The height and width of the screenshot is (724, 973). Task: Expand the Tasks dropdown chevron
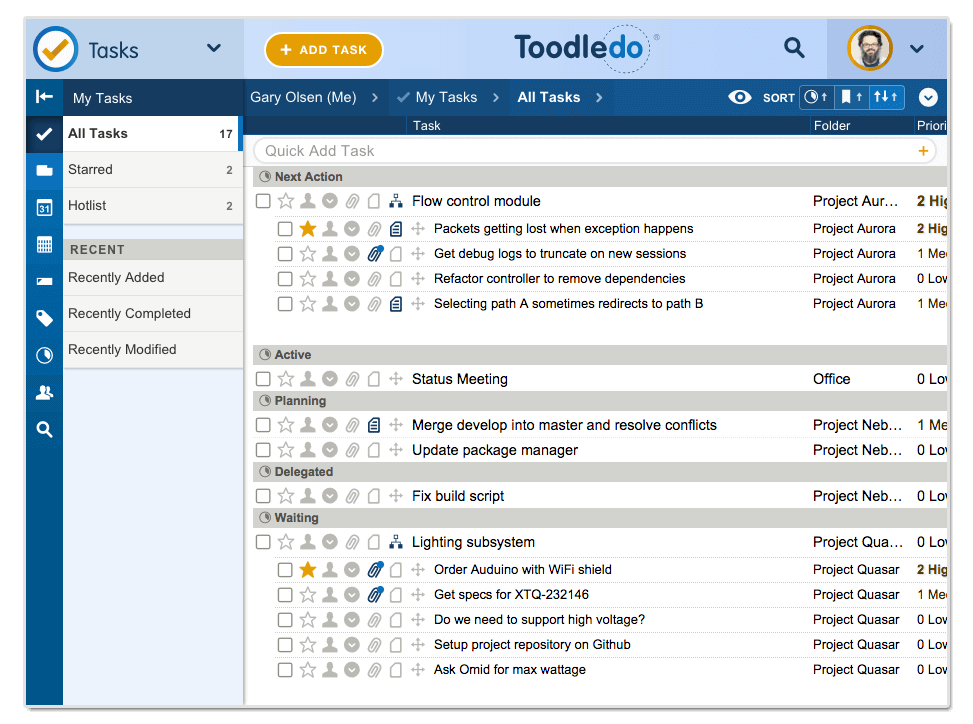(213, 48)
